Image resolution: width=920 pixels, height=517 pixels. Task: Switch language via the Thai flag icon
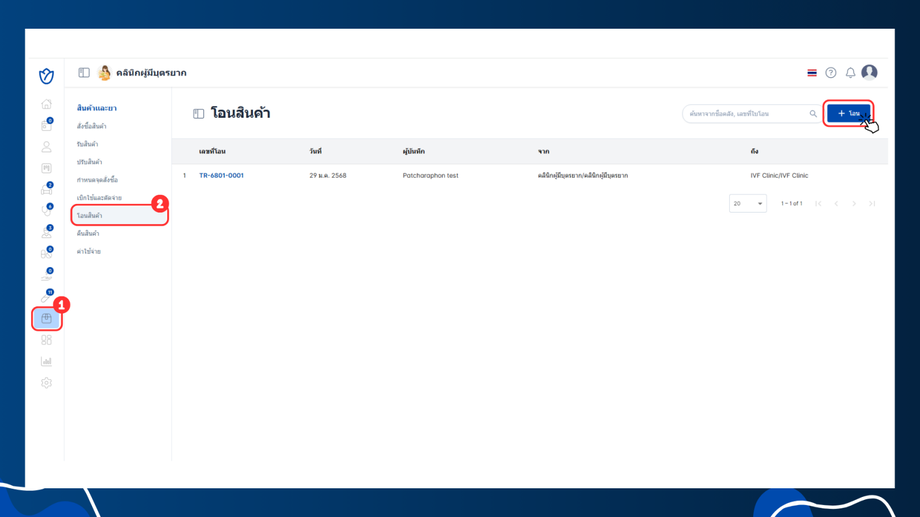tap(812, 73)
